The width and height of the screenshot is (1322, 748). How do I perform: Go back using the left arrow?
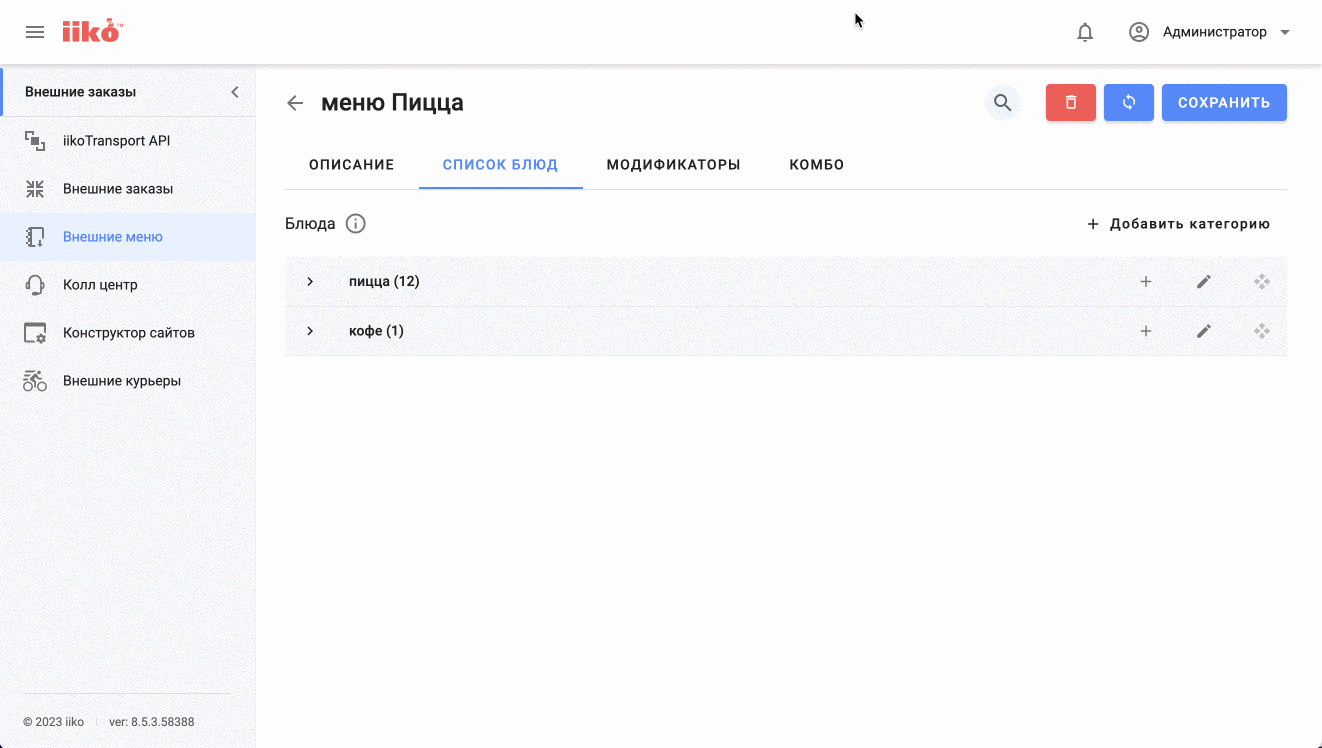coord(295,103)
